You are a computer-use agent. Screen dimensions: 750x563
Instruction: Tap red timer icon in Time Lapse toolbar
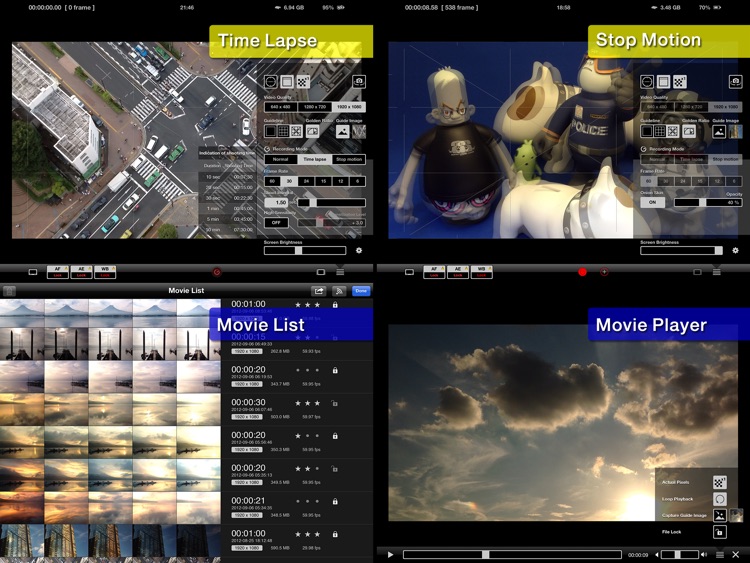click(x=217, y=272)
